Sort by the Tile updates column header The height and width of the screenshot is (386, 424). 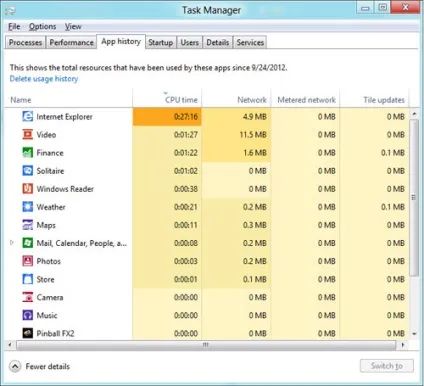(x=374, y=99)
